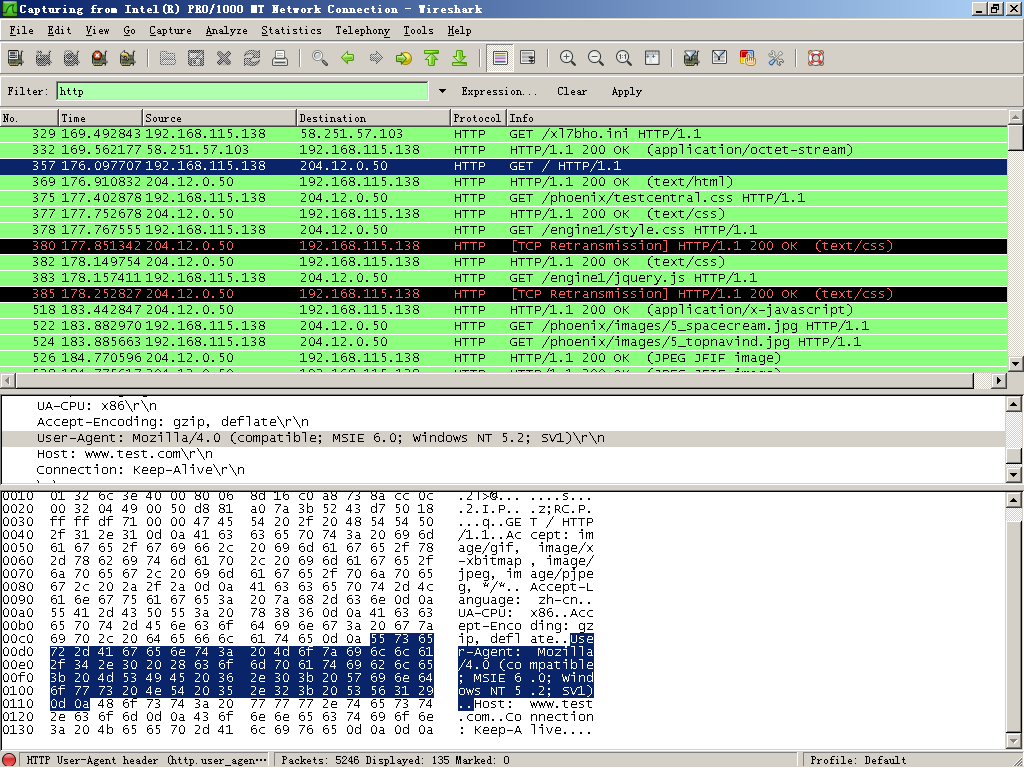Start a new live capture icon
1024x768 pixels.
point(72,58)
